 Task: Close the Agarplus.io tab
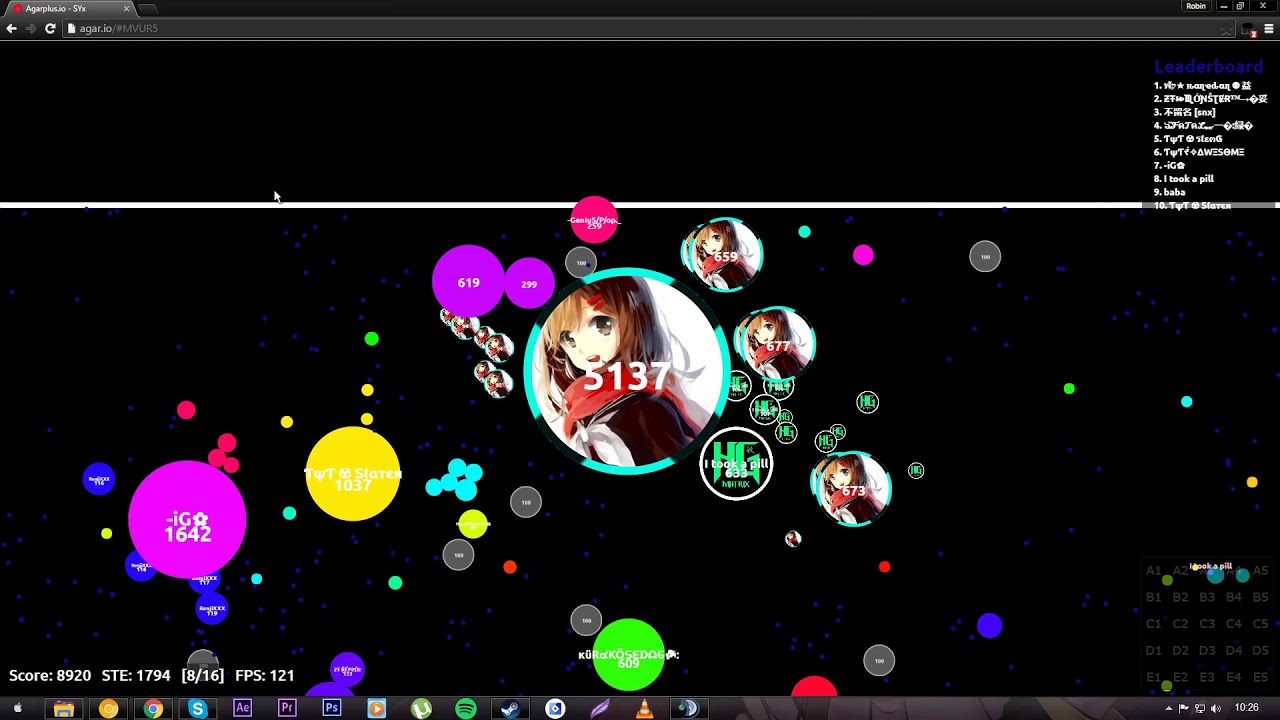click(127, 8)
